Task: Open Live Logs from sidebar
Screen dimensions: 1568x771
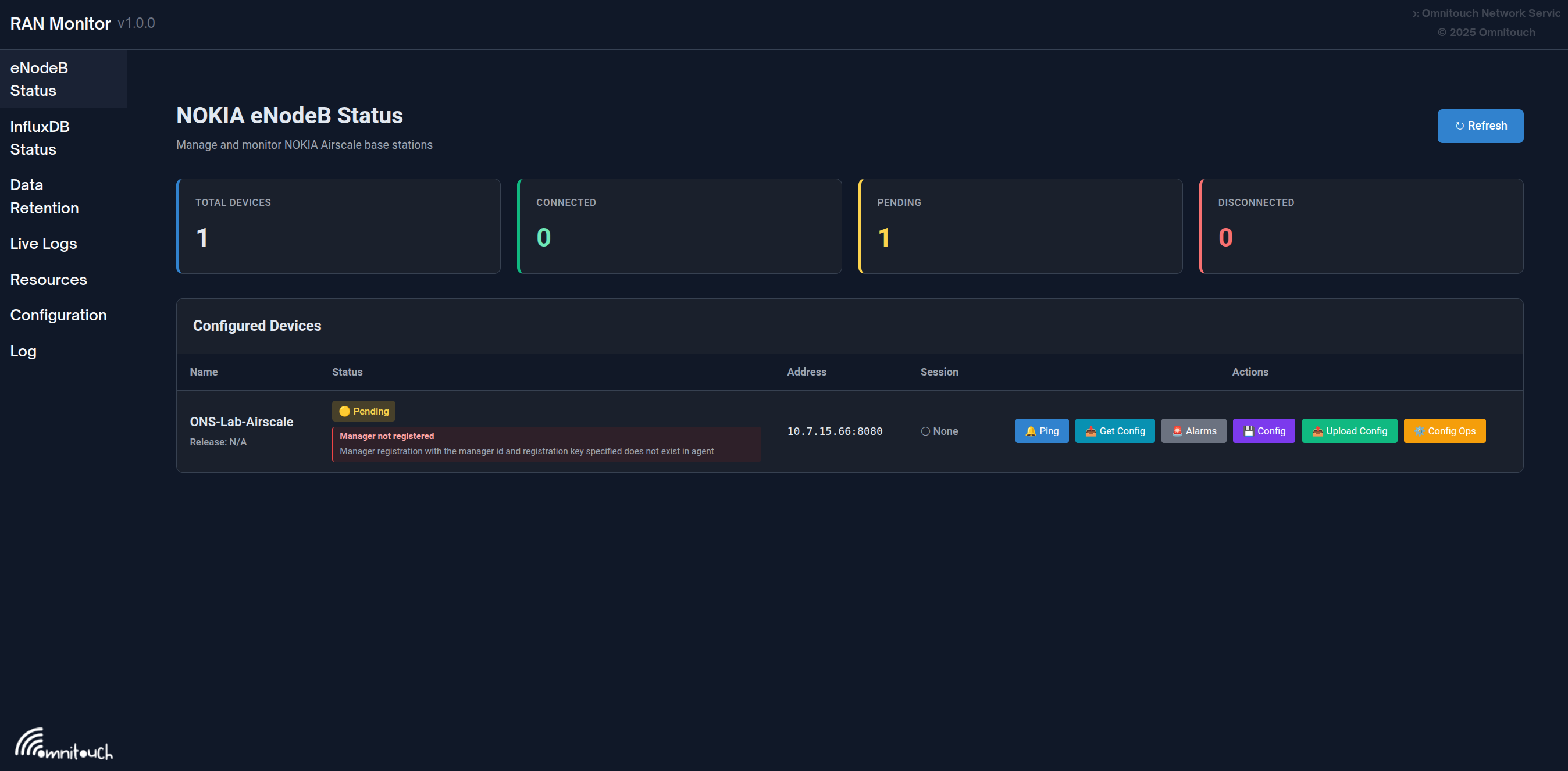Action: click(x=63, y=244)
